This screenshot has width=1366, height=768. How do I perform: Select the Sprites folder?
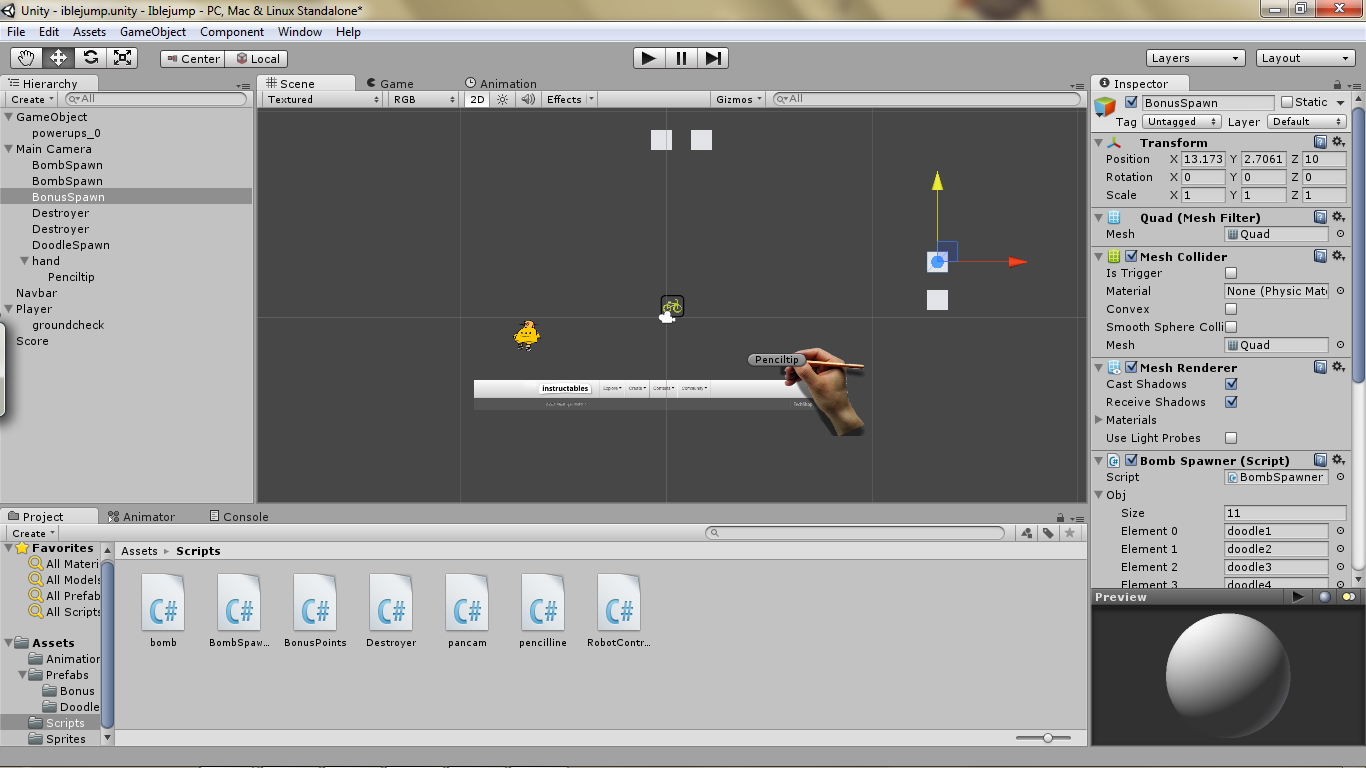click(x=66, y=739)
